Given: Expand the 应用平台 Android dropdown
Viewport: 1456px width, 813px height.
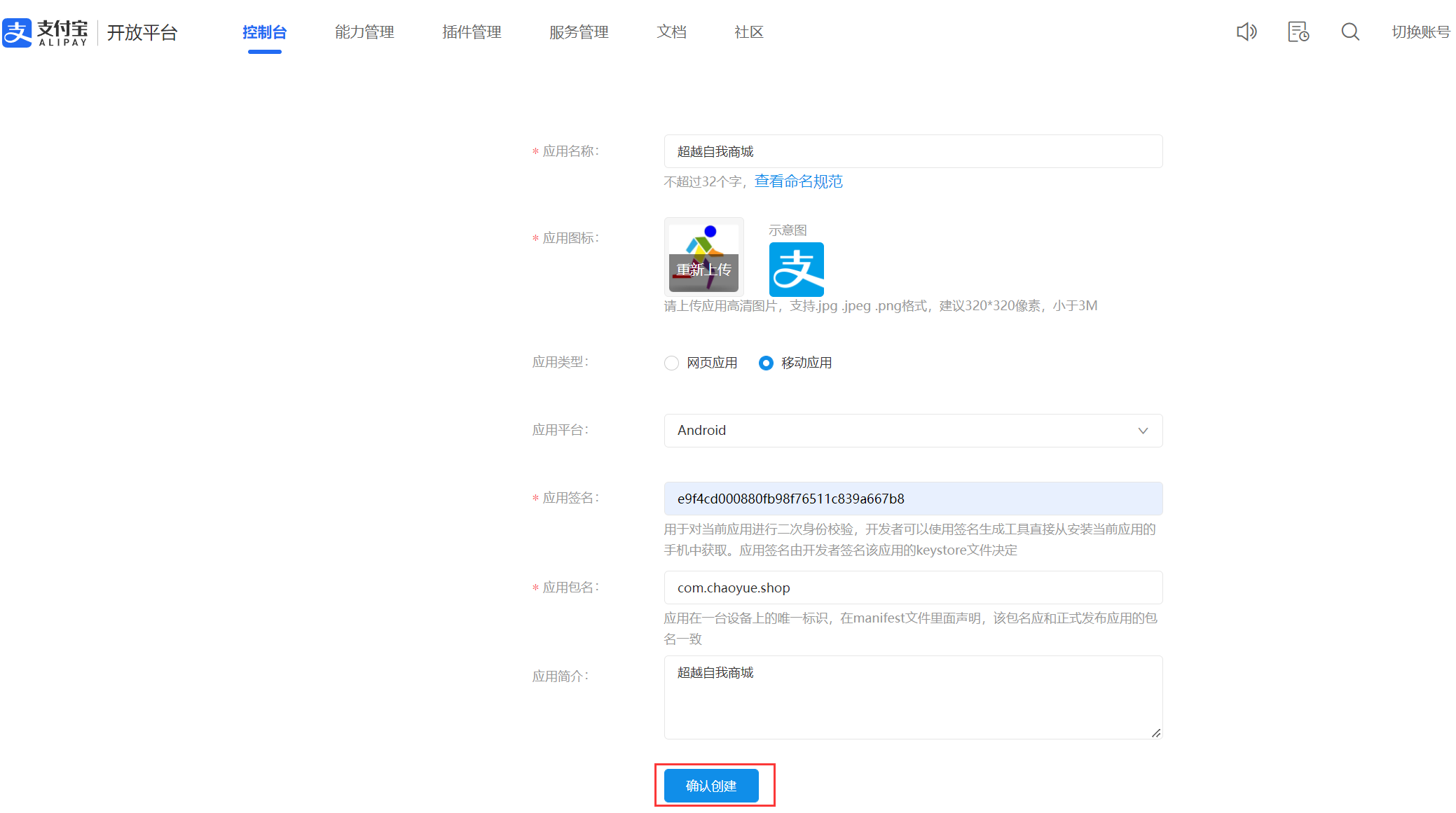Looking at the screenshot, I should coord(912,431).
